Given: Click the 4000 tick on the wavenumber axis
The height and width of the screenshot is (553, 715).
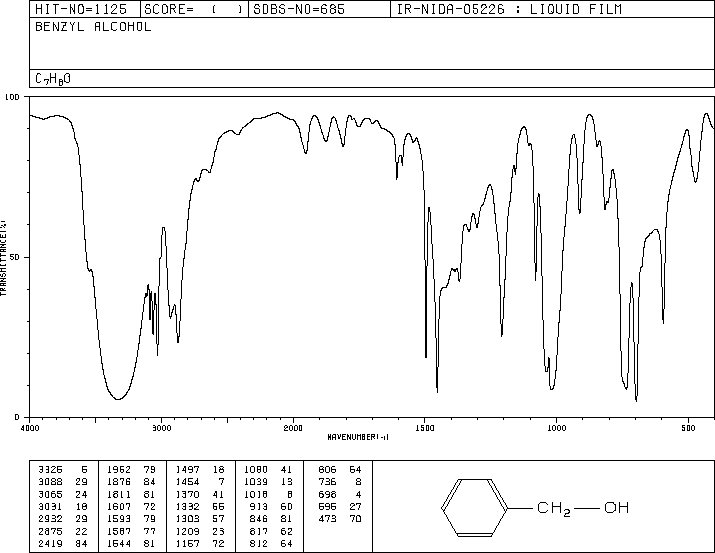Looking at the screenshot, I should click(x=30, y=427).
